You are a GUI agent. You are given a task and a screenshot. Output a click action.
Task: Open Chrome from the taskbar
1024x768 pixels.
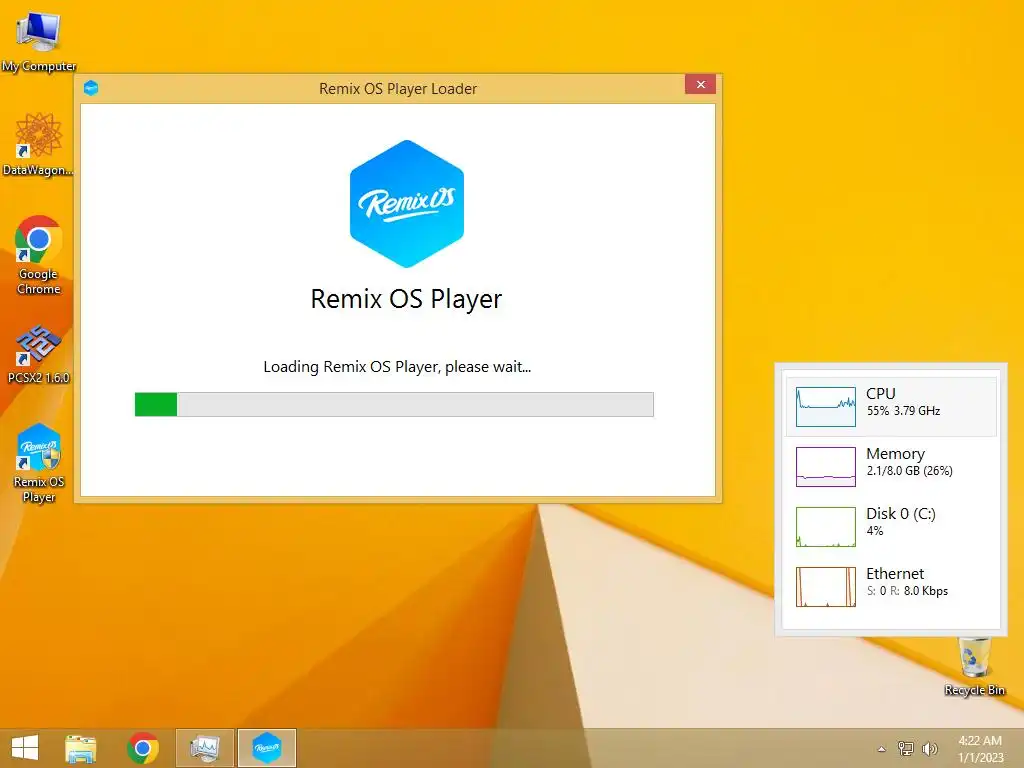point(143,748)
